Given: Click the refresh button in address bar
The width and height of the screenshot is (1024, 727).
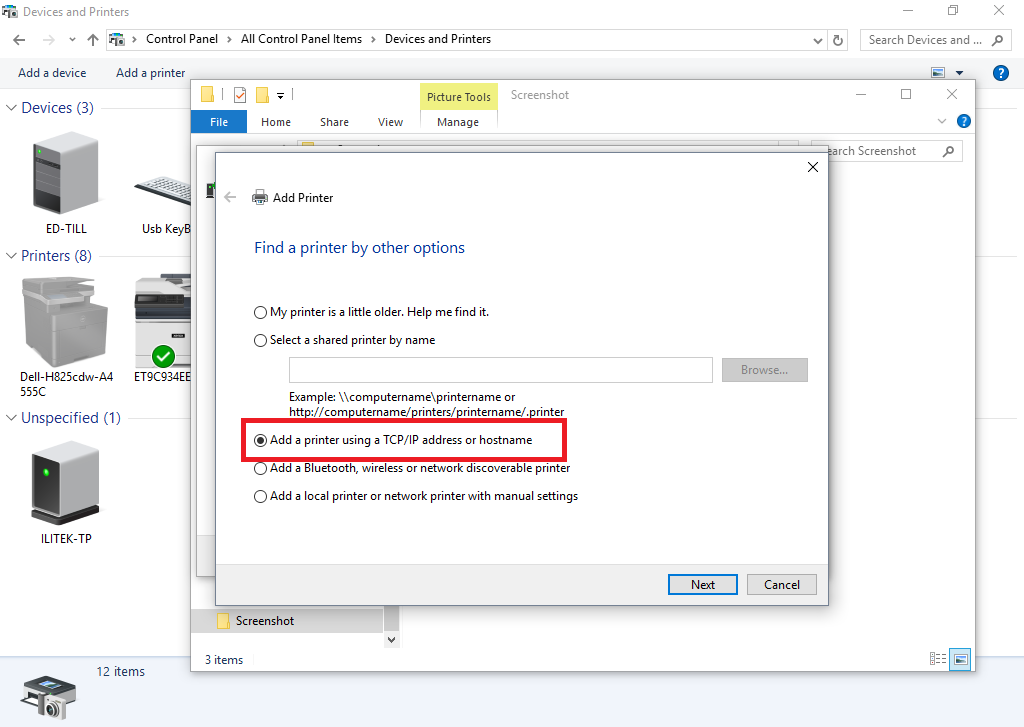Looking at the screenshot, I should coord(839,40).
